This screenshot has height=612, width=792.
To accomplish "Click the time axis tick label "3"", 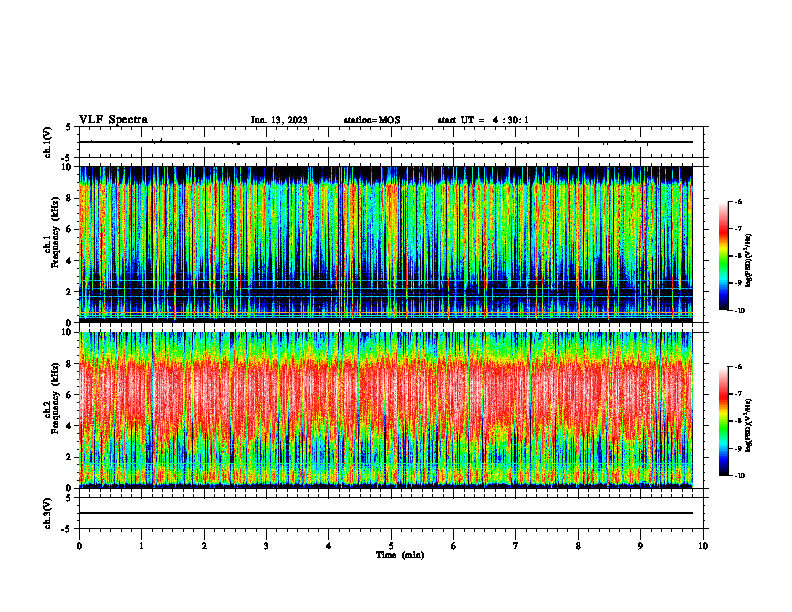I will tap(266, 546).
